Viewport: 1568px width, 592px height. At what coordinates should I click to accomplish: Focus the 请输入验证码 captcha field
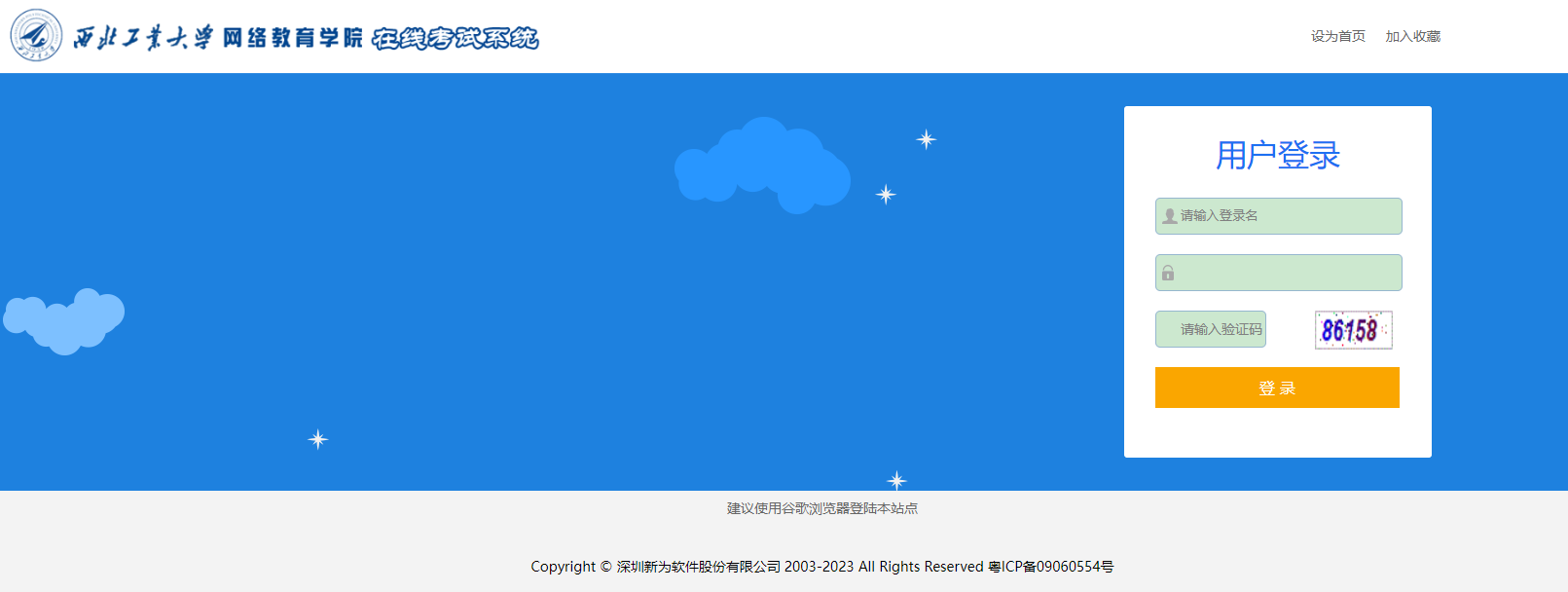point(1219,329)
